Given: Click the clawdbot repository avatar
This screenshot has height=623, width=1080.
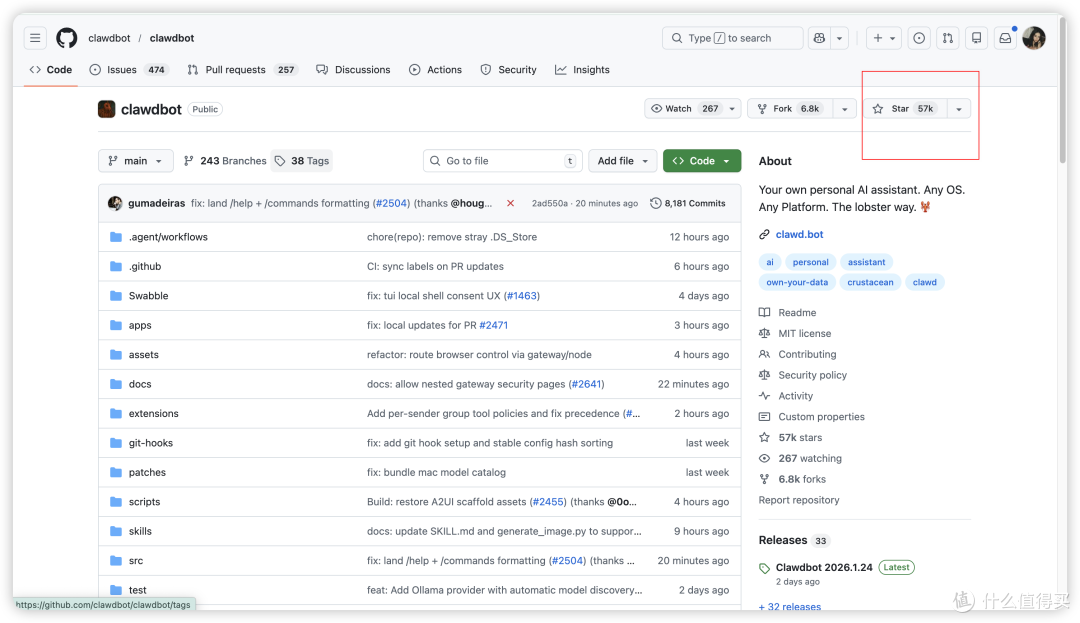Looking at the screenshot, I should tap(107, 109).
